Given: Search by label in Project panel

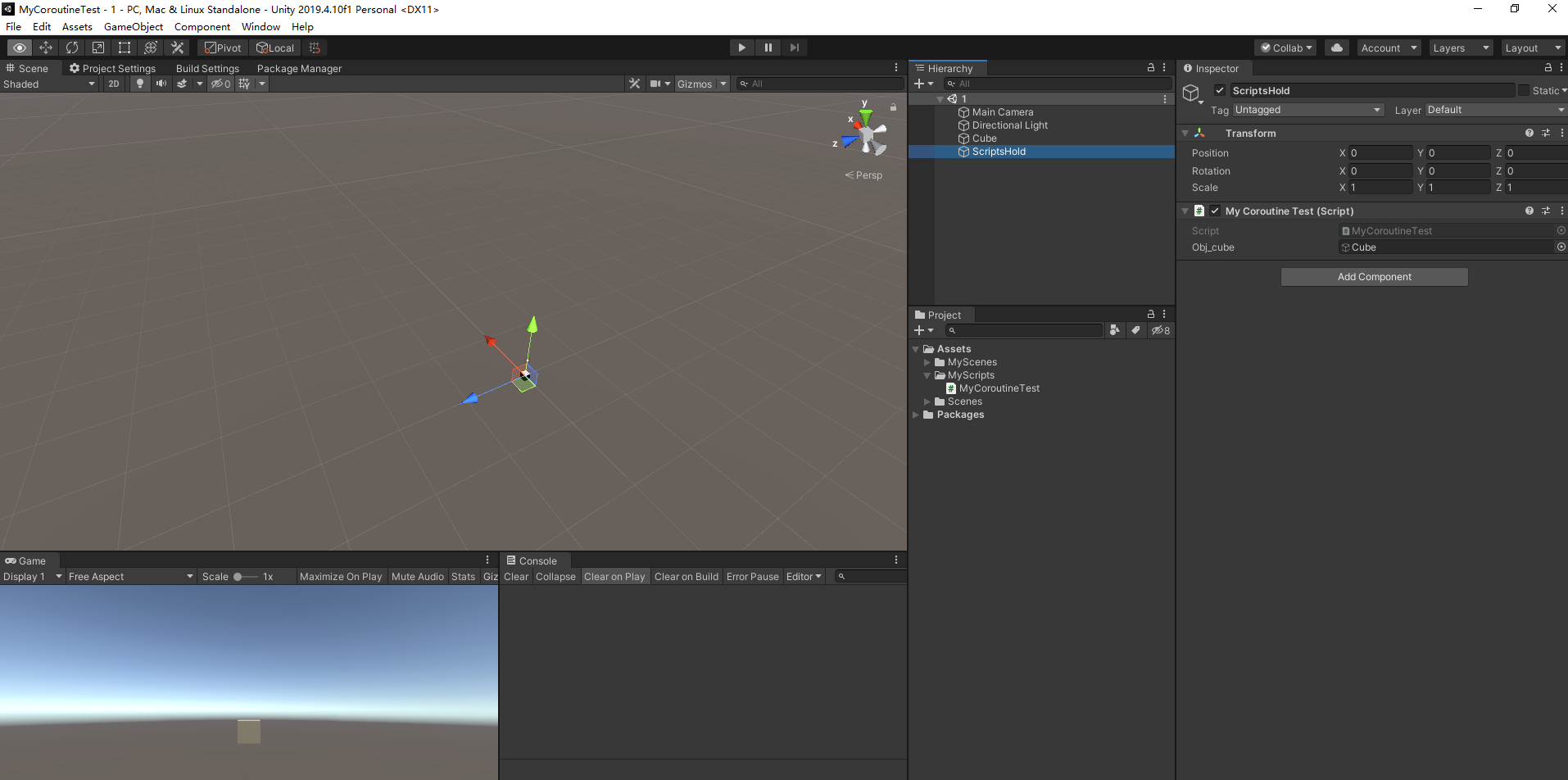Looking at the screenshot, I should pos(1135,330).
